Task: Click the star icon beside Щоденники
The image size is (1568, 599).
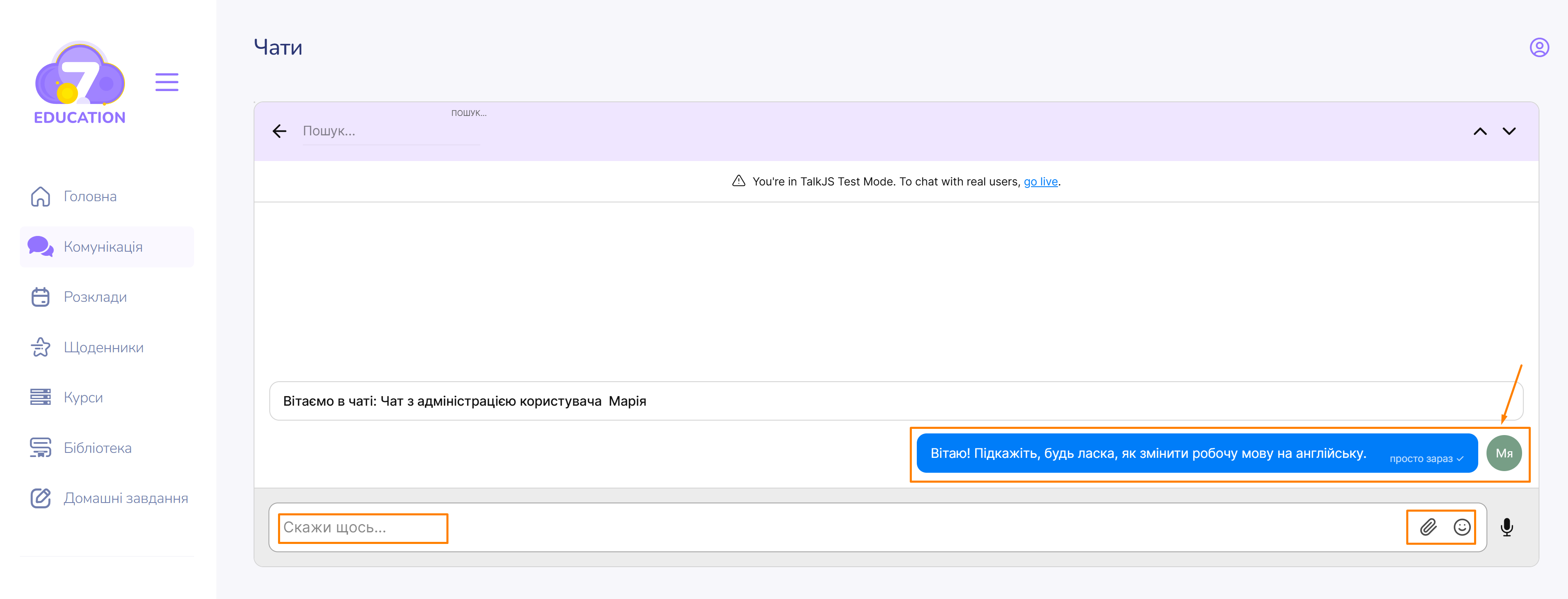Action: click(x=41, y=347)
